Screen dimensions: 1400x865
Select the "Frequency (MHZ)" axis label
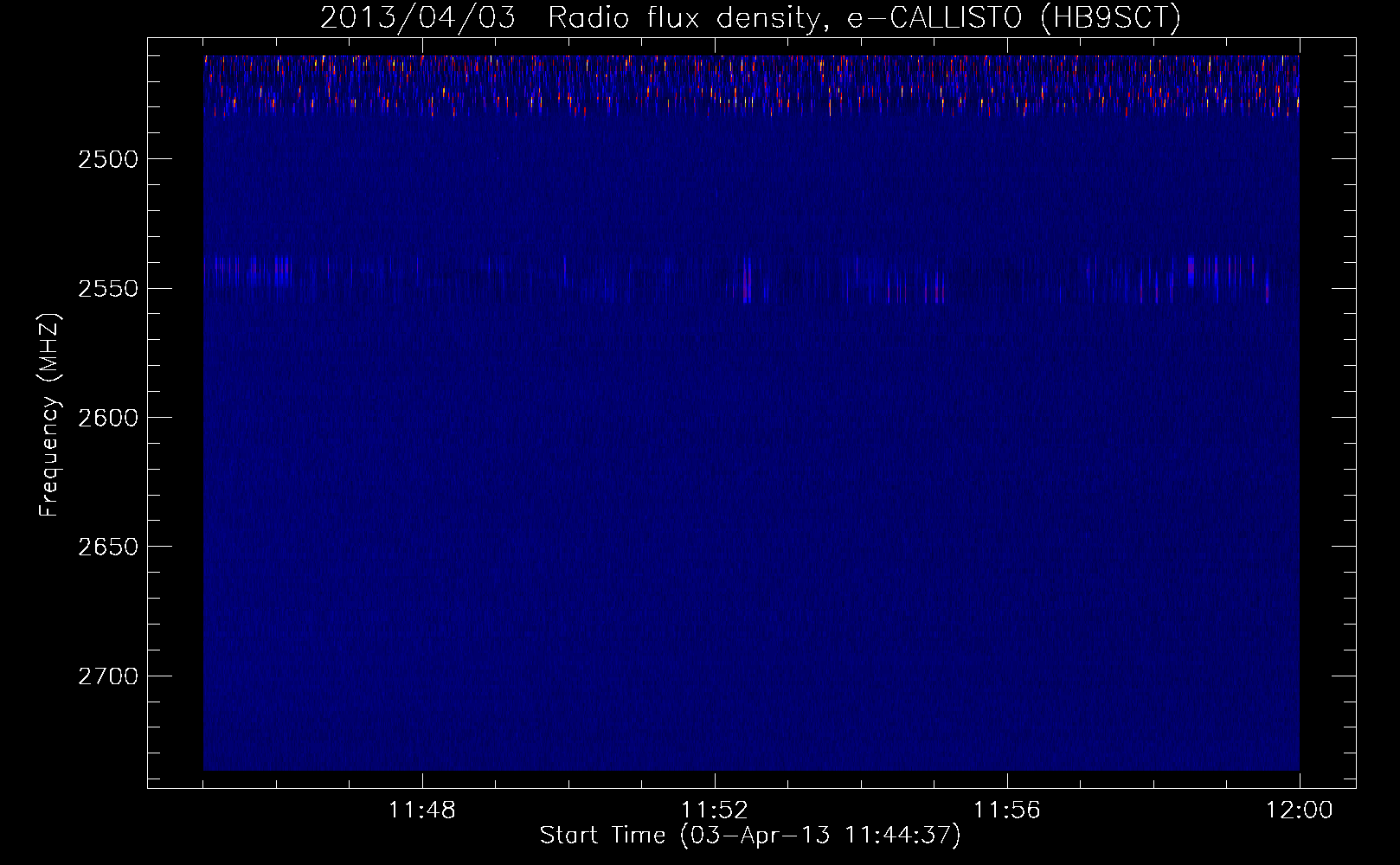pyautogui.click(x=49, y=414)
